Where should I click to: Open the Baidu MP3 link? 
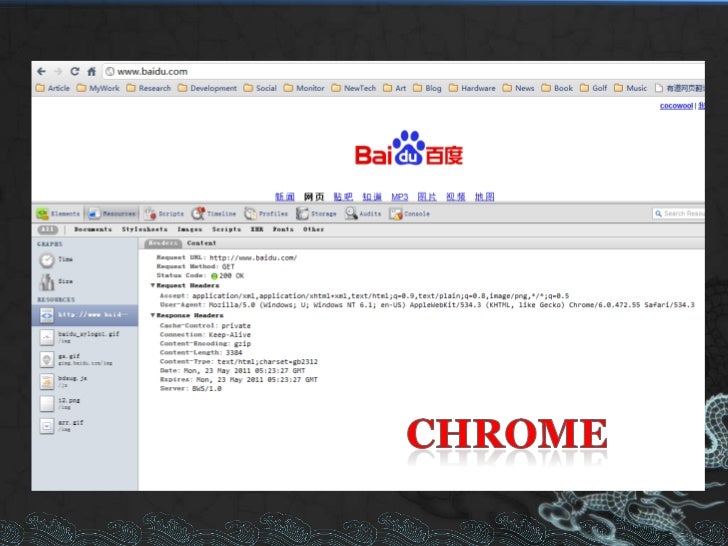(399, 197)
